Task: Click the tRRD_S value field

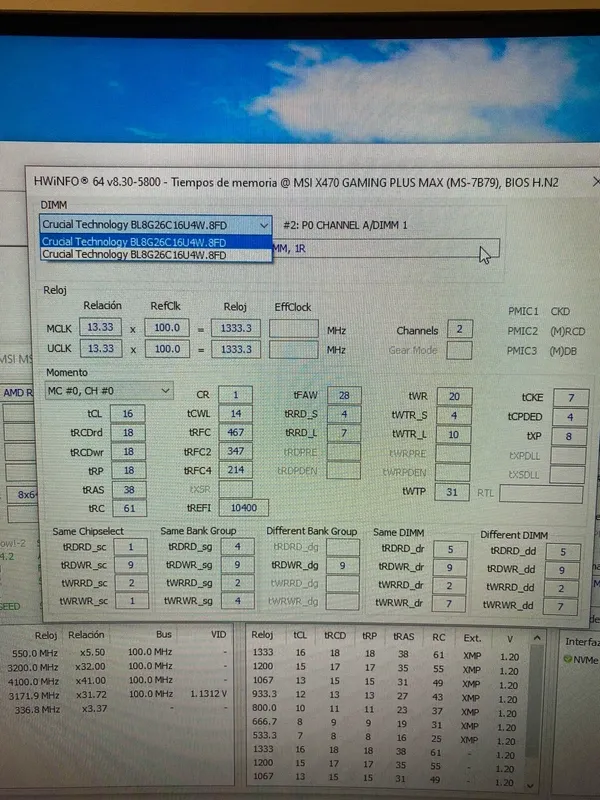Action: pyautogui.click(x=344, y=414)
